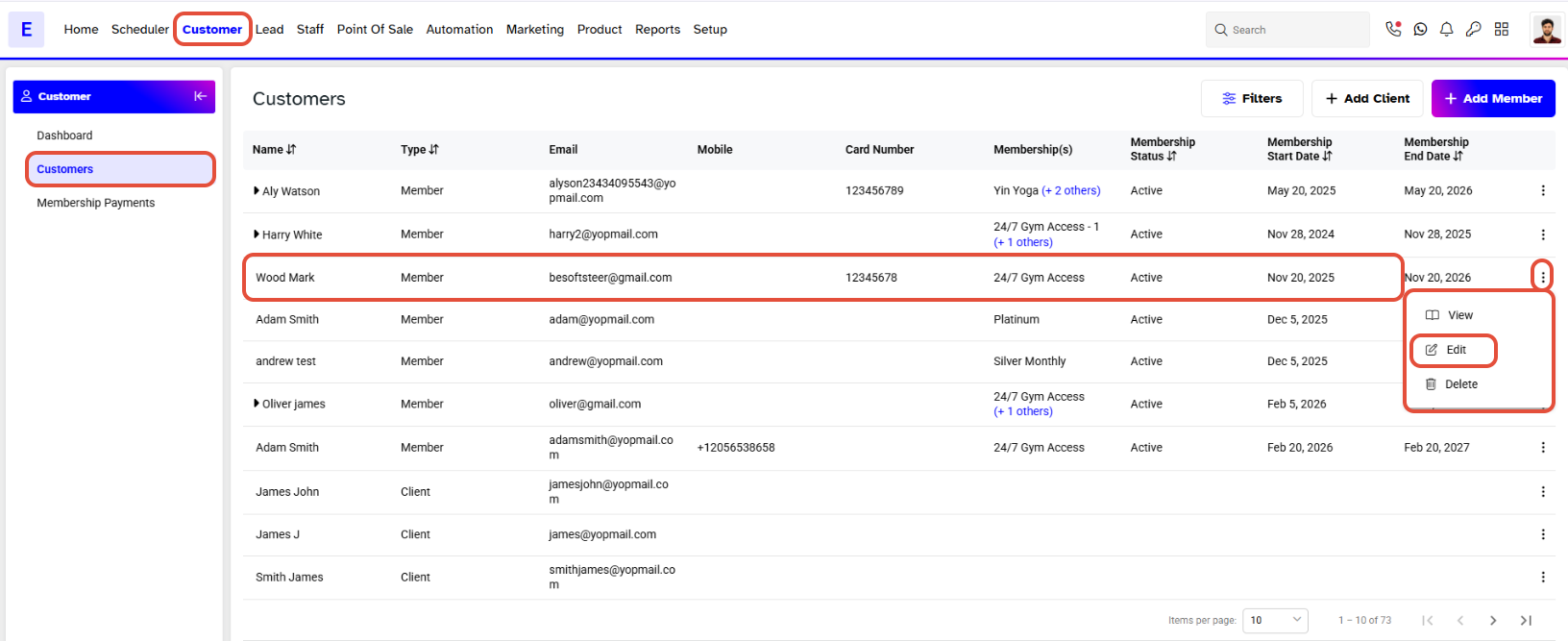This screenshot has width=1568, height=641.
Task: Click the E logo icon
Action: 26,30
